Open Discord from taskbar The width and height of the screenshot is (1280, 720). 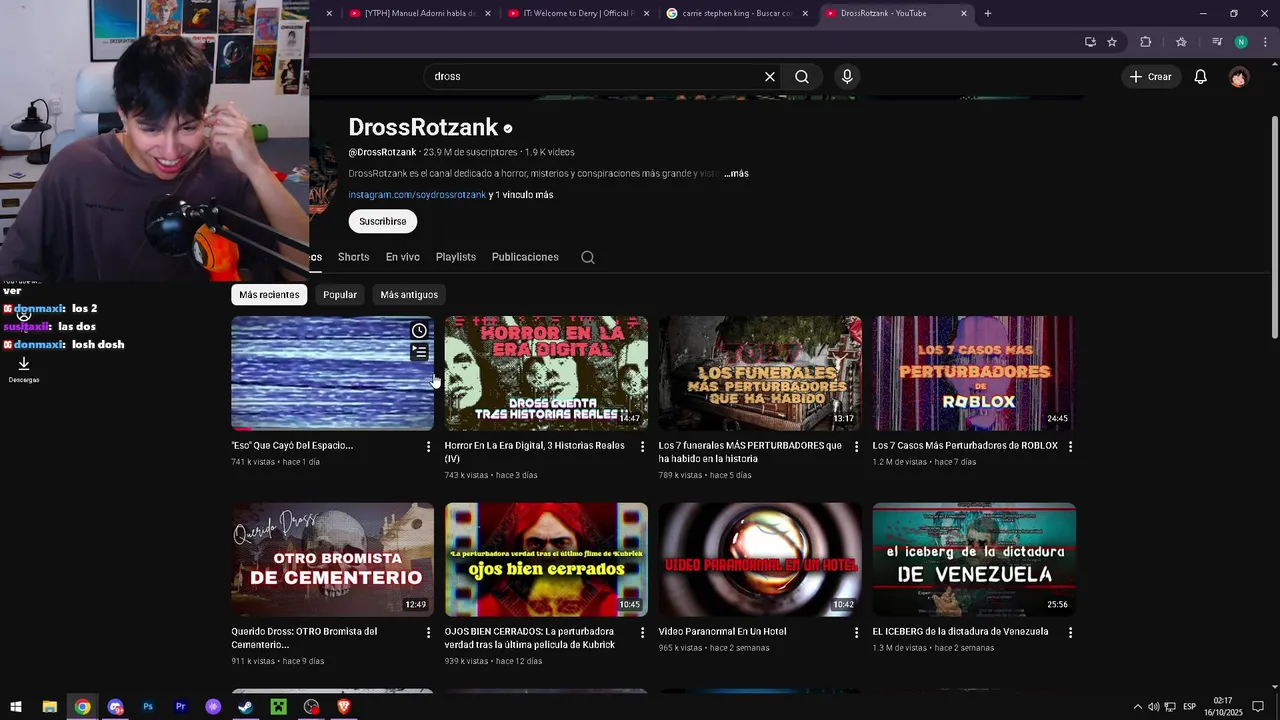pyautogui.click(x=115, y=707)
